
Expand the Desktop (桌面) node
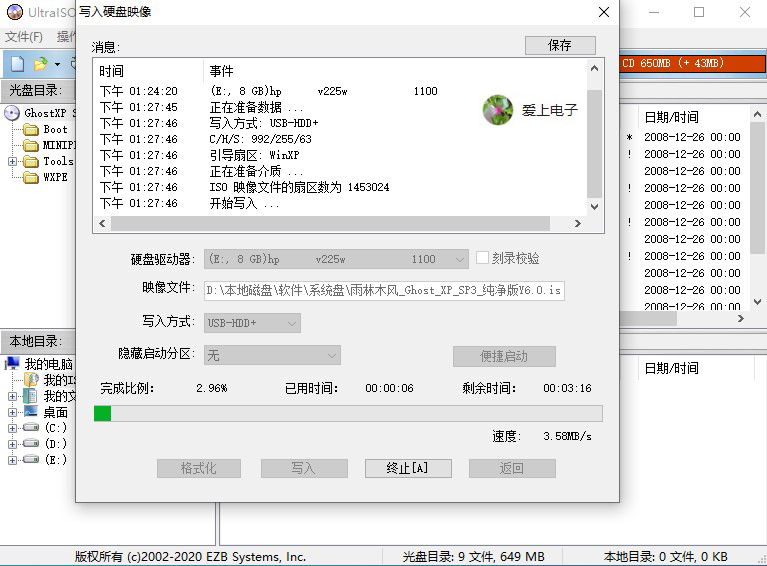12,412
